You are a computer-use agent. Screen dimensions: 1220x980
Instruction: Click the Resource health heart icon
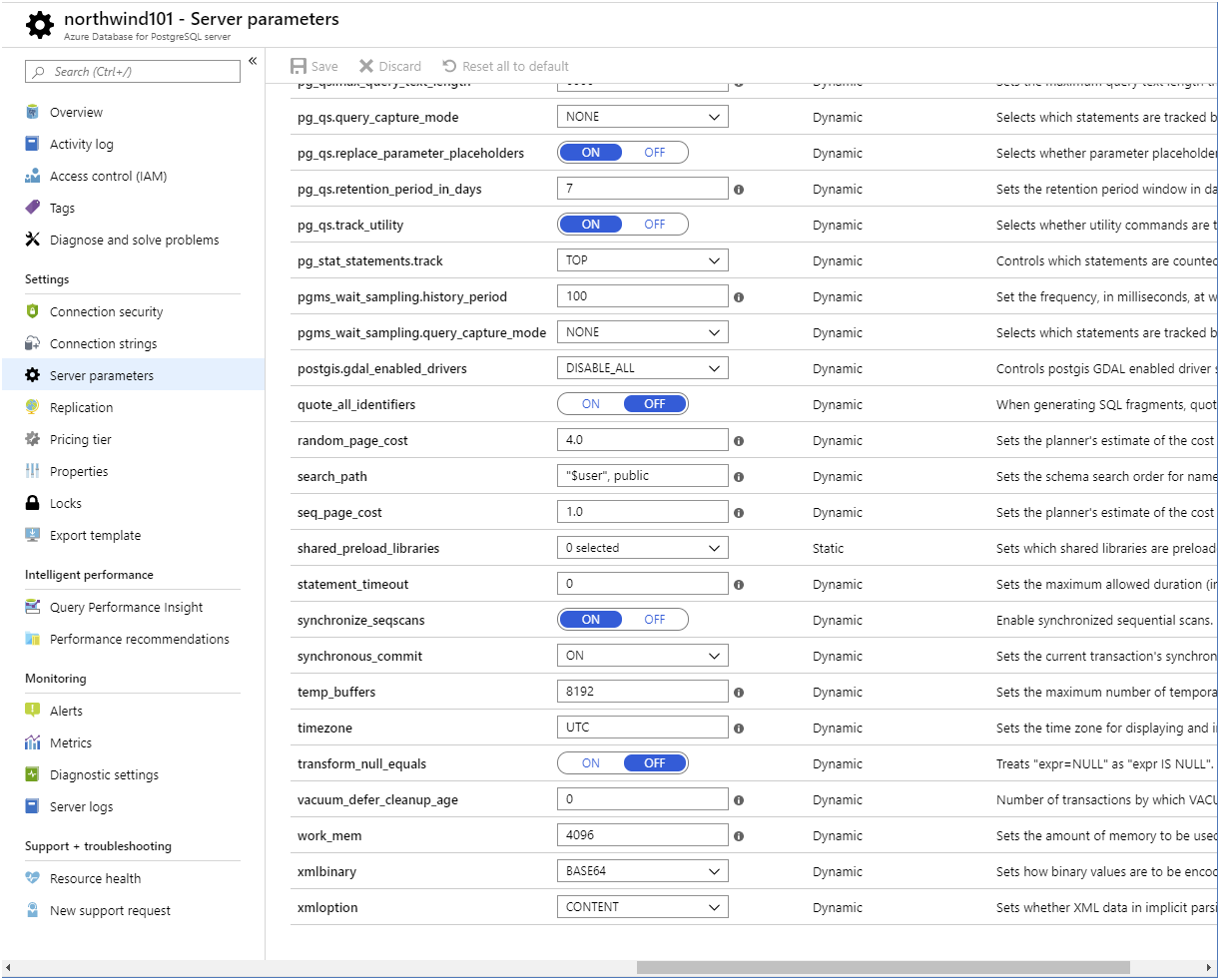33,878
